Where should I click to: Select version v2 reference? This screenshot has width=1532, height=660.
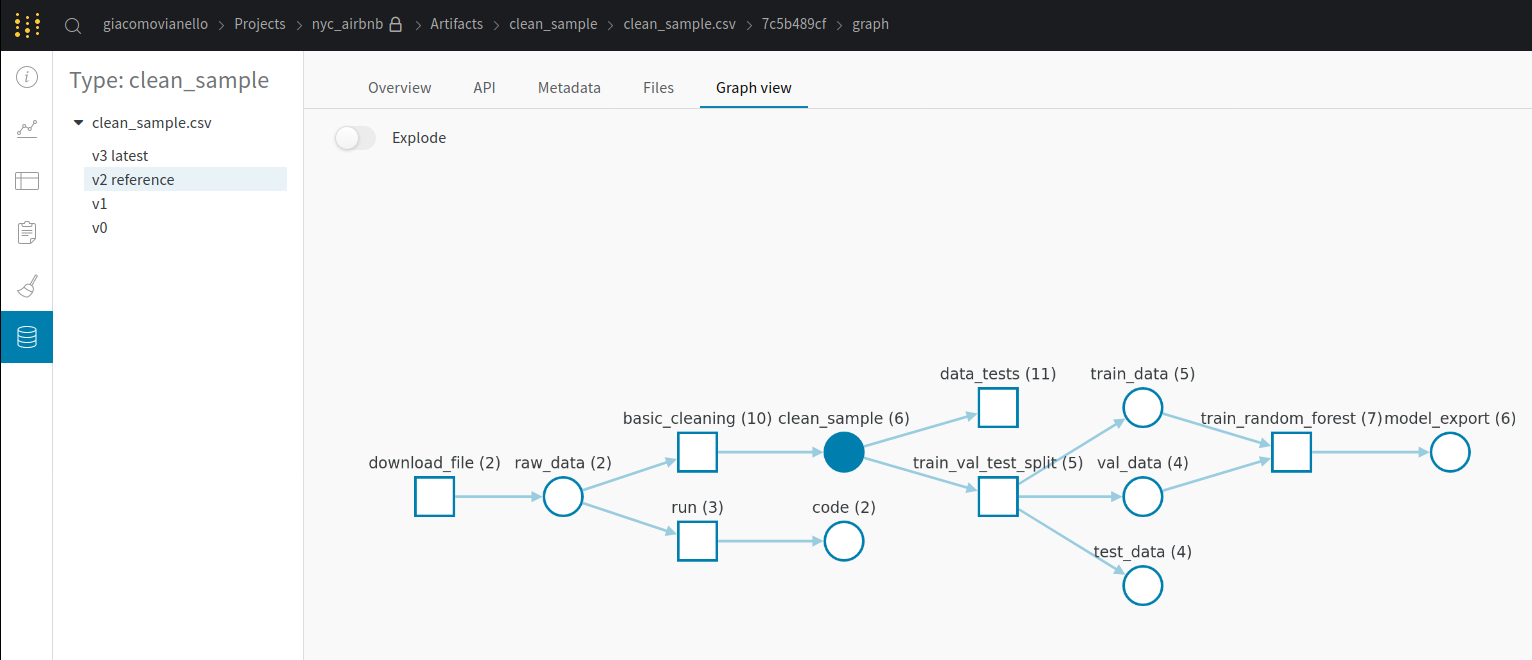pos(186,180)
